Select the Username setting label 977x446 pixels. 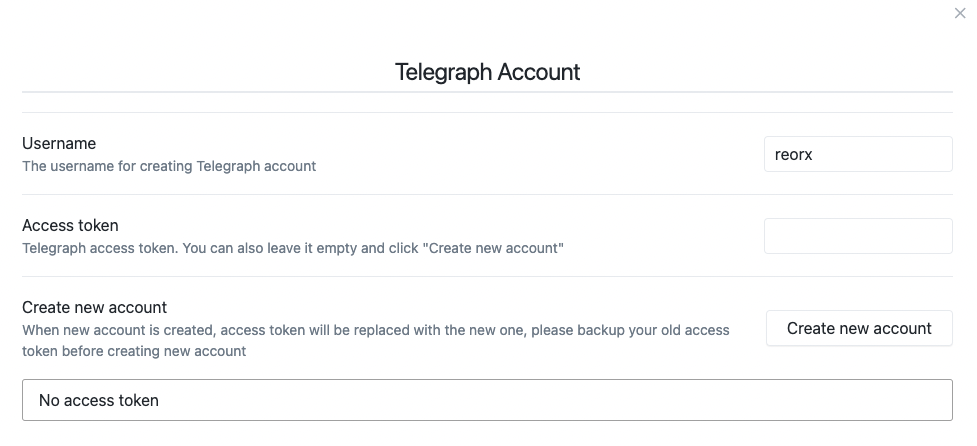59,144
